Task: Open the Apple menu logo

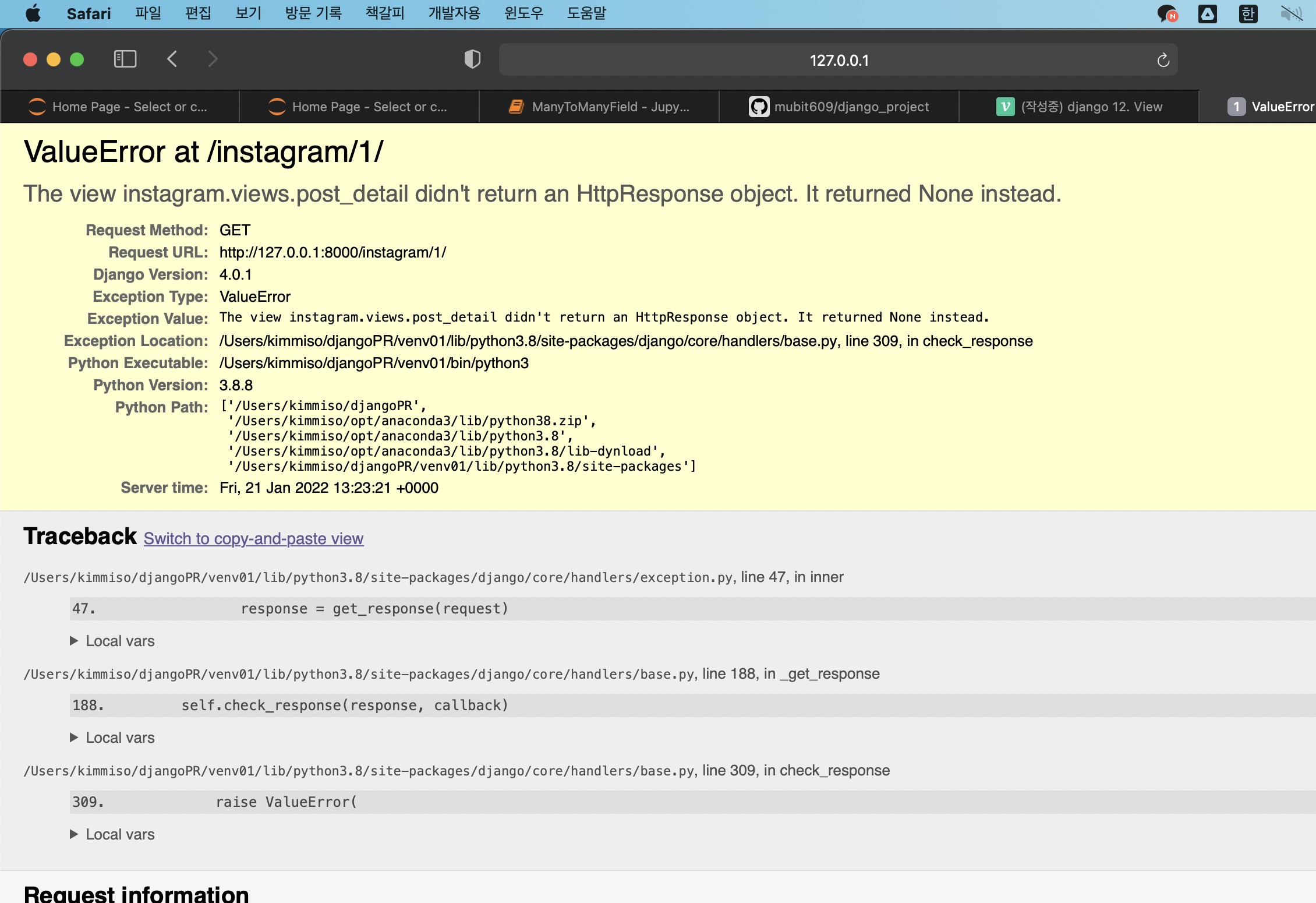Action: tap(33, 13)
